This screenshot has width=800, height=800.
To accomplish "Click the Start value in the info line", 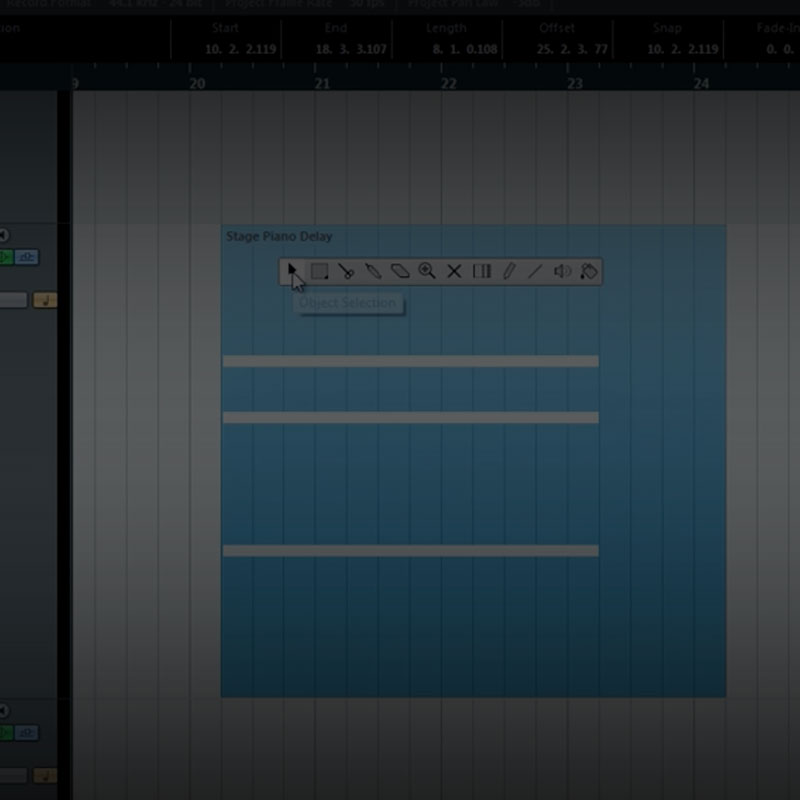I will click(240, 49).
